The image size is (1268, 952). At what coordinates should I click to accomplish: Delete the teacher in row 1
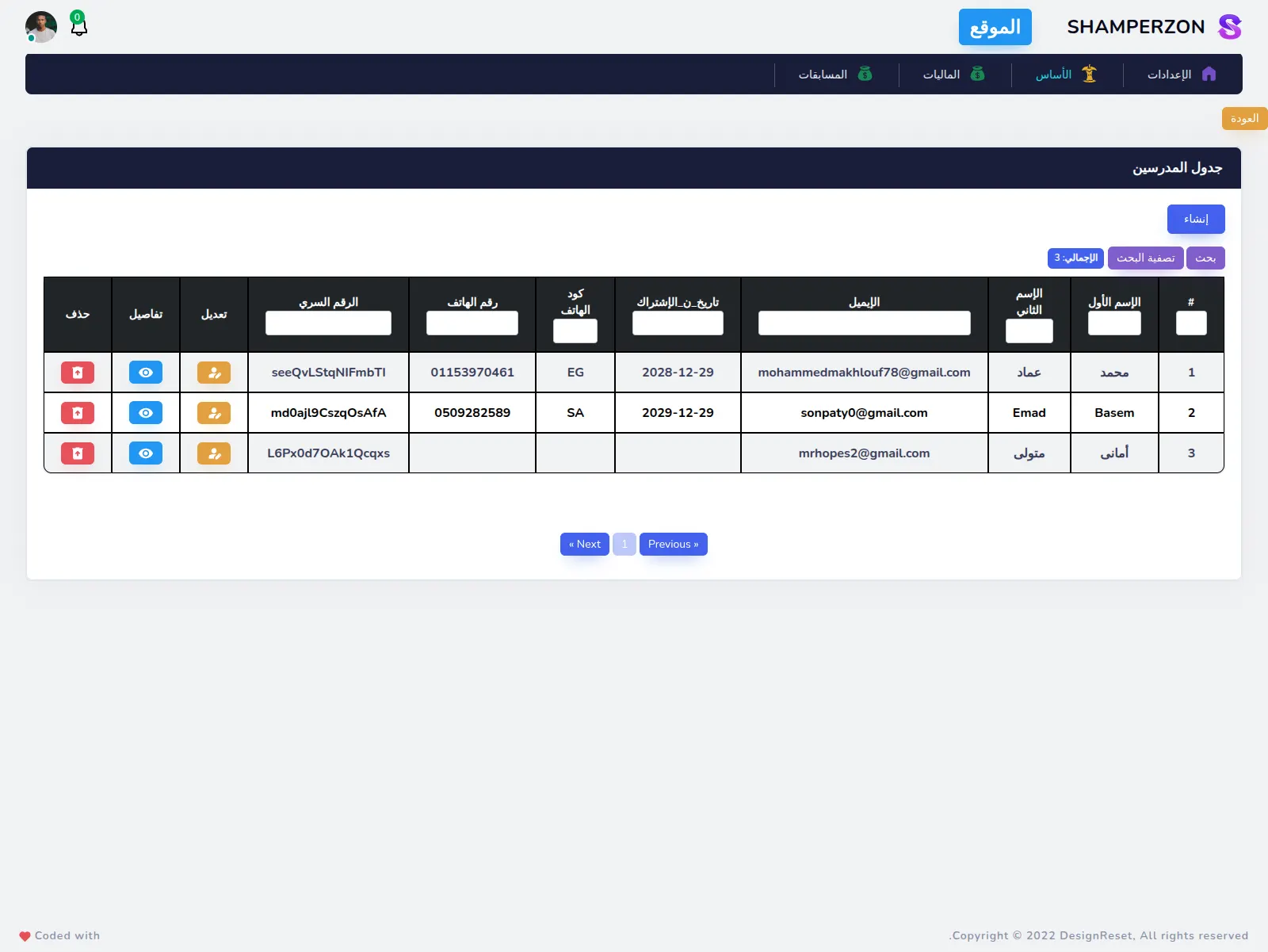(x=78, y=373)
